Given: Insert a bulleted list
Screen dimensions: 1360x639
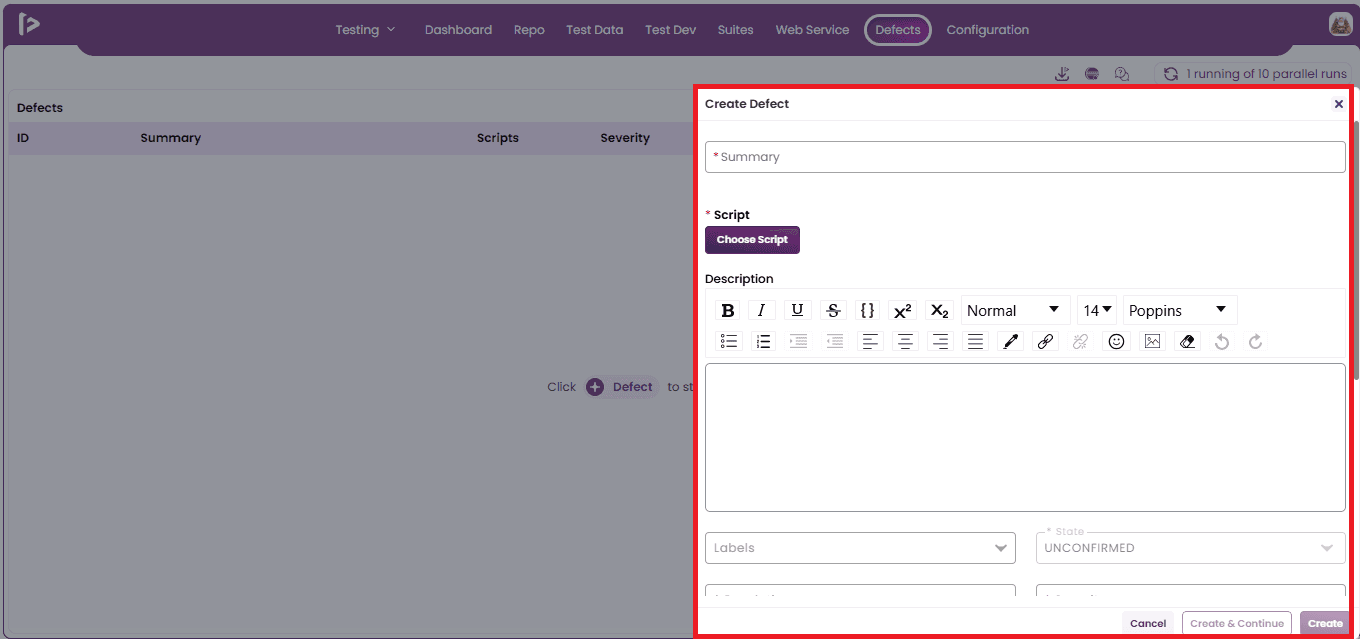Looking at the screenshot, I should point(730,341).
